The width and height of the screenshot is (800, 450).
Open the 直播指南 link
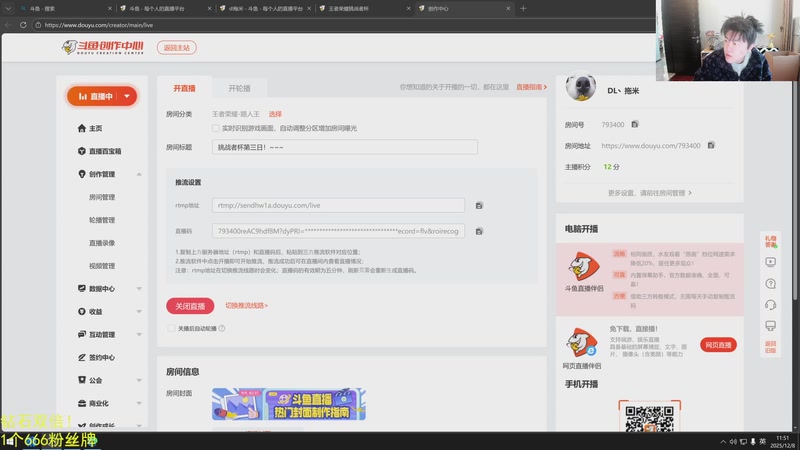pos(531,87)
